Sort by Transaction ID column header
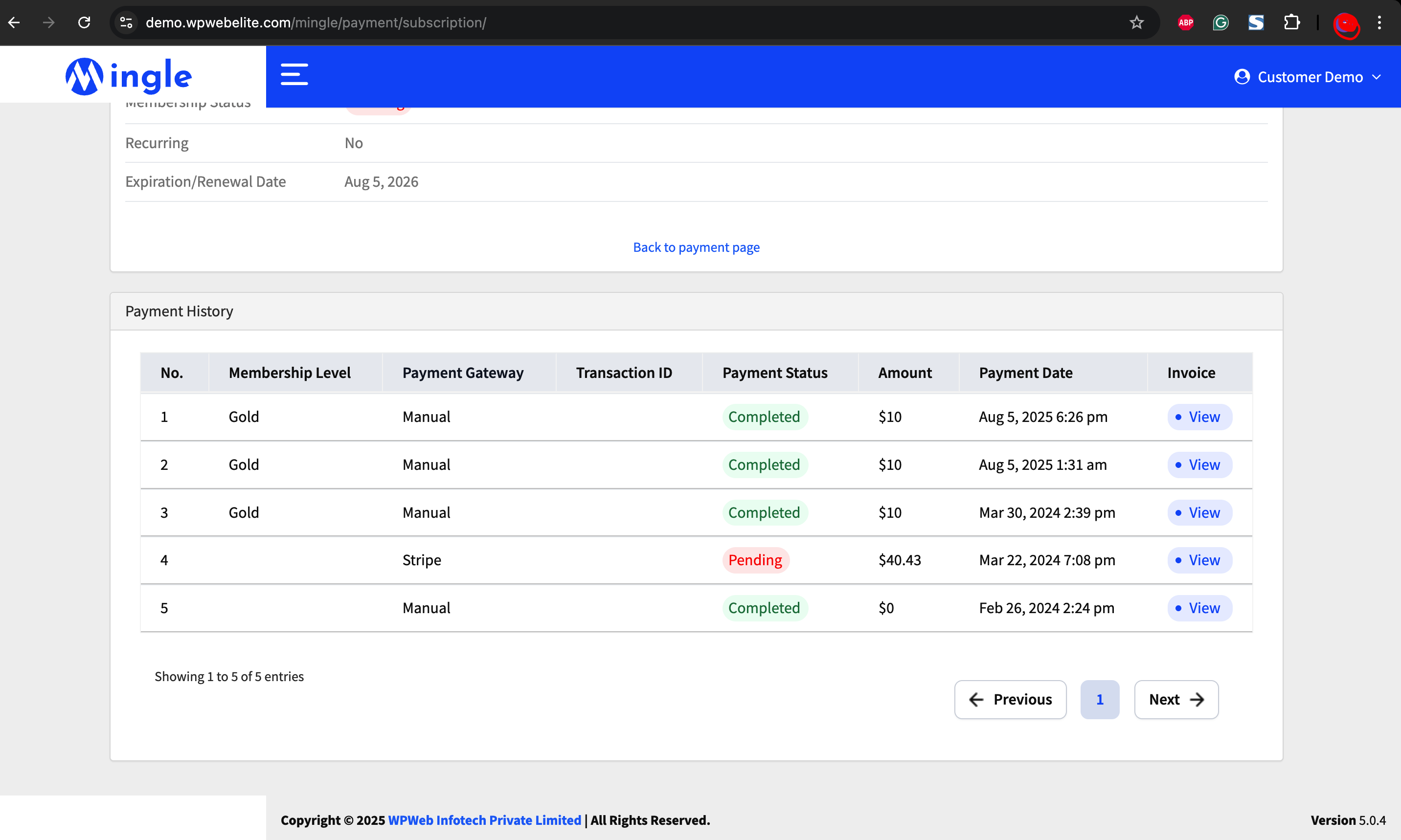 tap(629, 373)
